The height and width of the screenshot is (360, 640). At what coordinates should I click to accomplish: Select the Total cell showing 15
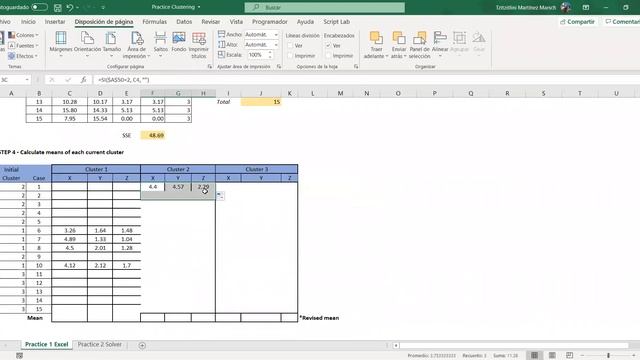click(261, 102)
